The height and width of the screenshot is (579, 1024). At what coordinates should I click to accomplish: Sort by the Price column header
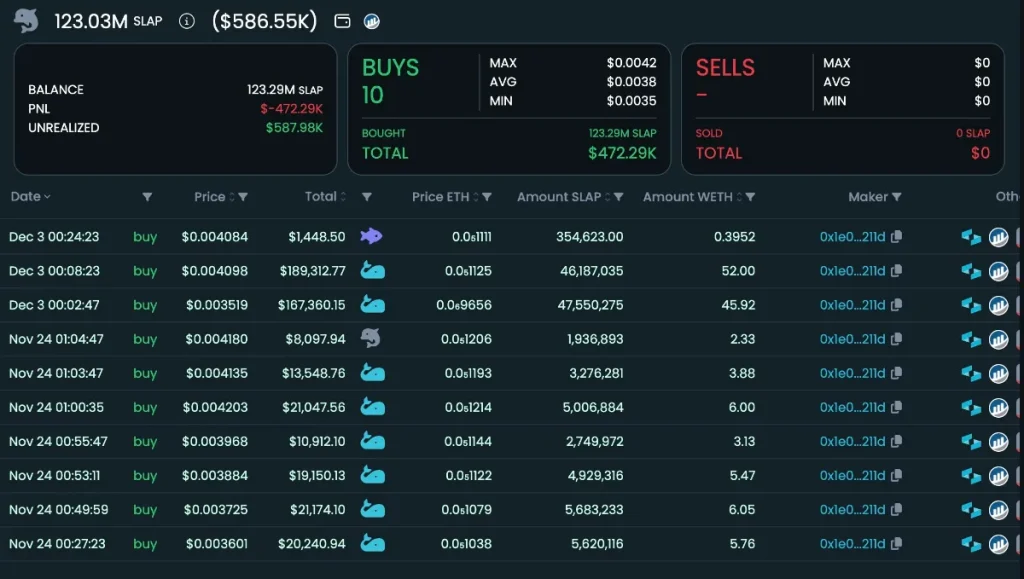(x=214, y=196)
